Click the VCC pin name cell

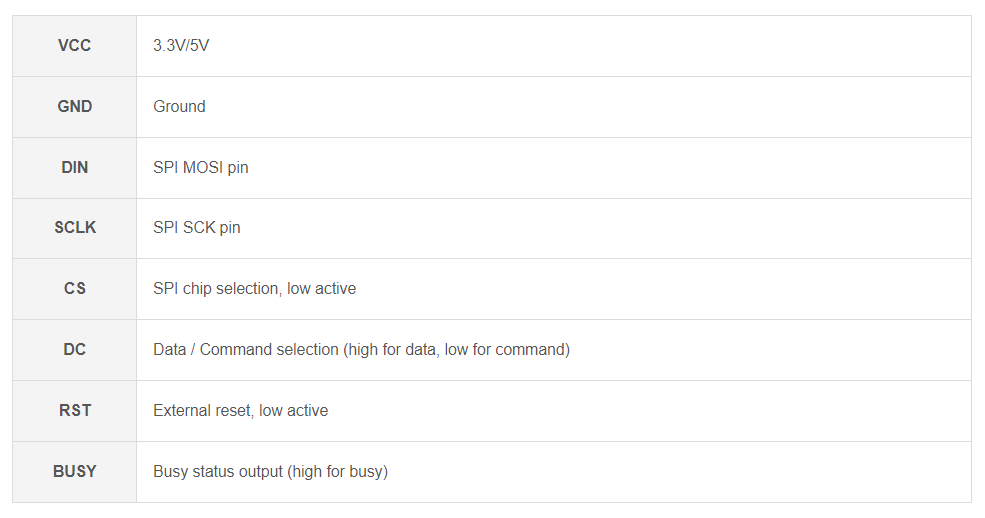(75, 46)
